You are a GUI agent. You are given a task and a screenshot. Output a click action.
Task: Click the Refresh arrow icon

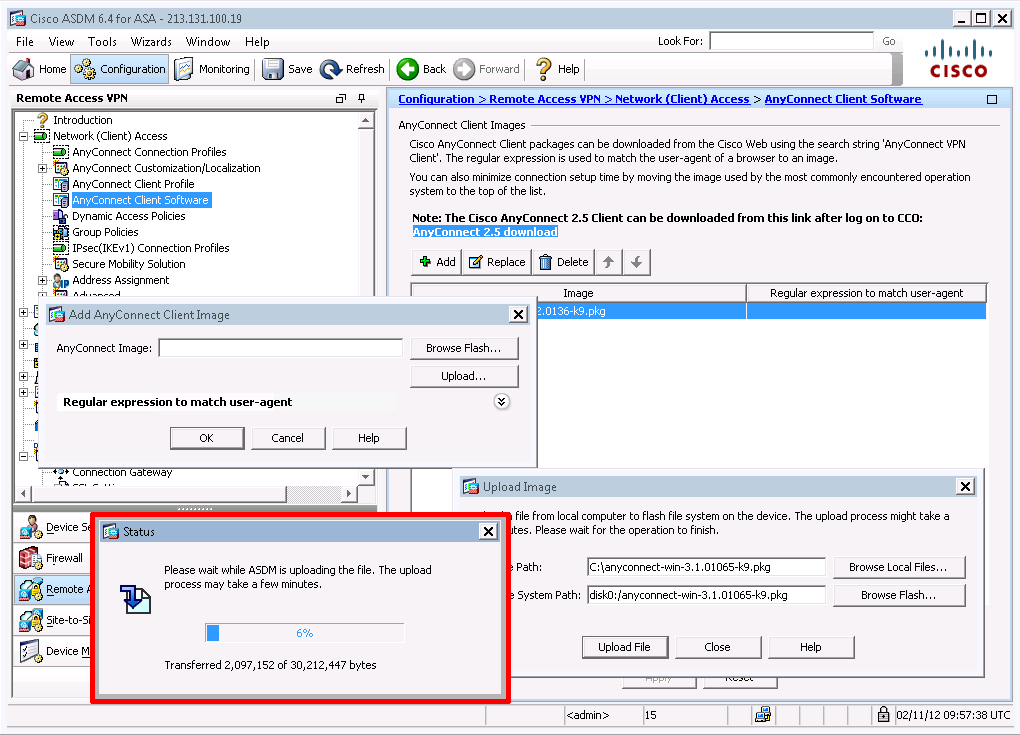(x=331, y=69)
